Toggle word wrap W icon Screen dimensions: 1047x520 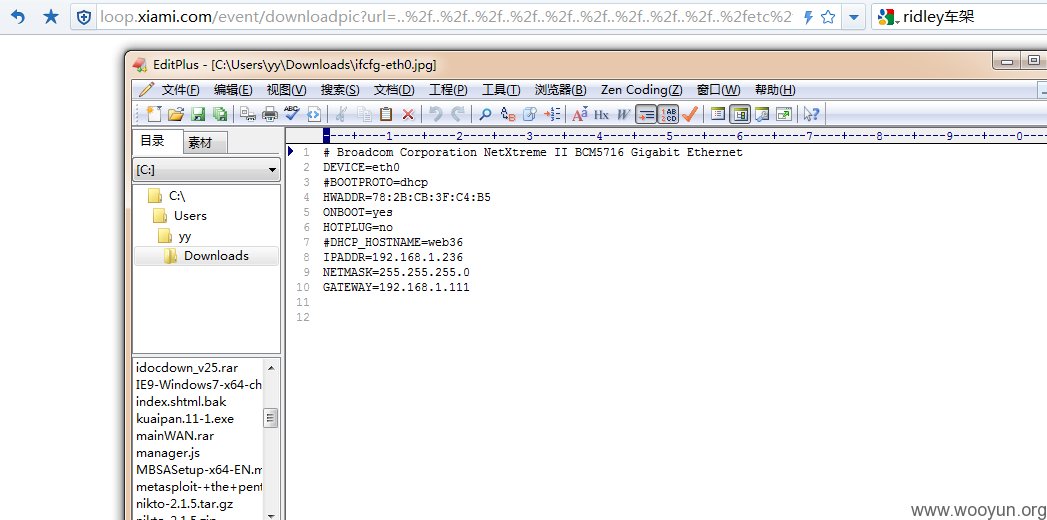(x=623, y=115)
